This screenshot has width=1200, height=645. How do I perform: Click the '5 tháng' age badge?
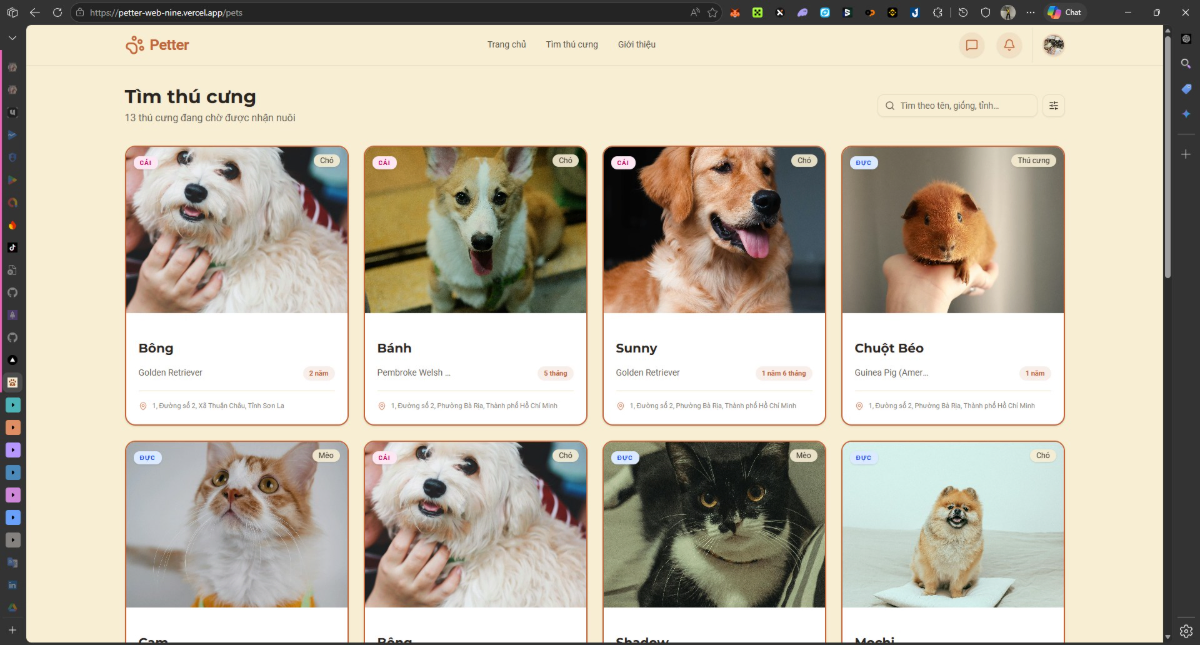point(555,373)
